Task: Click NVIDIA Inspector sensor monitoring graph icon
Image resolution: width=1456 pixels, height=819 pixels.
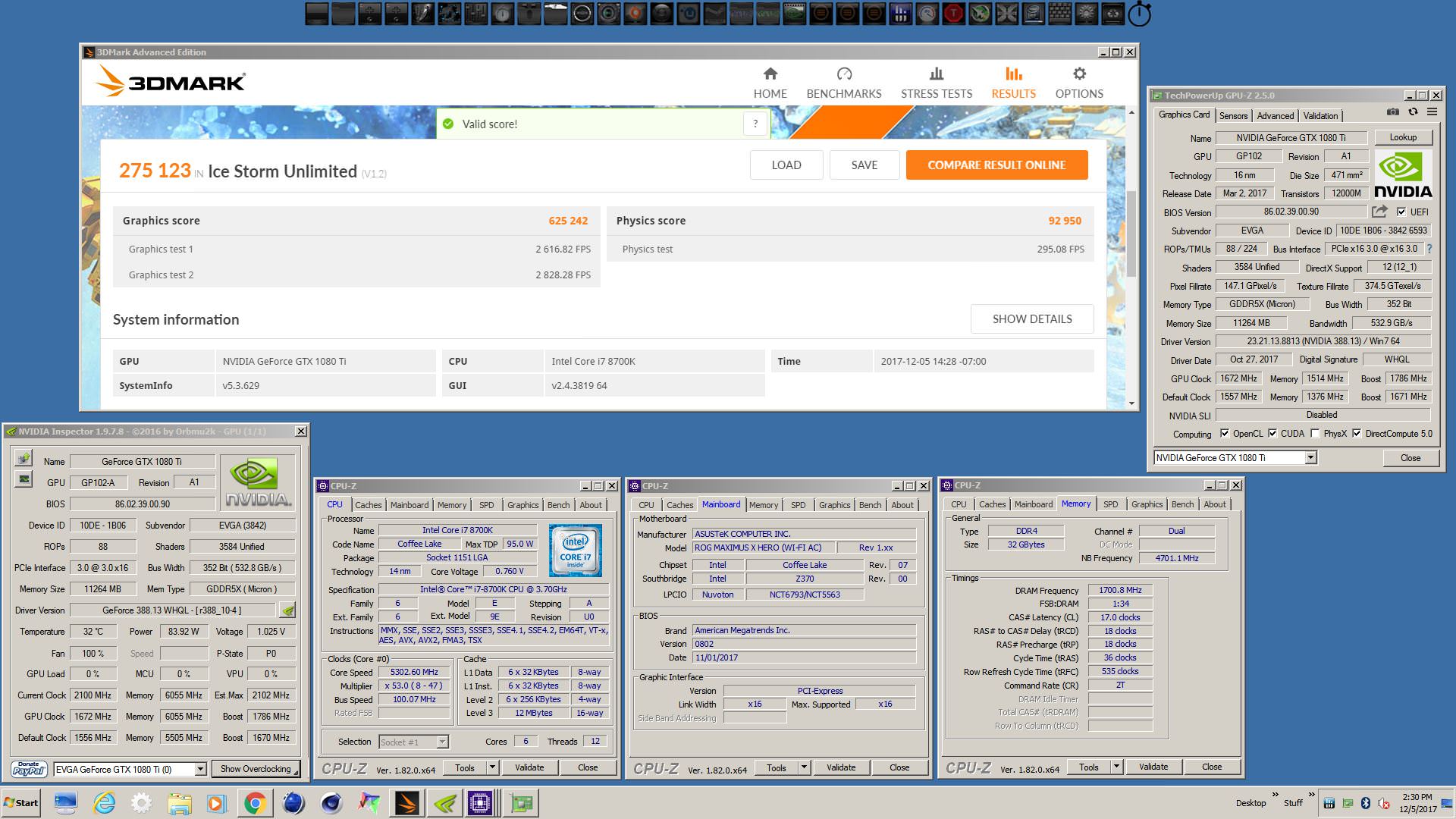Action: point(24,479)
